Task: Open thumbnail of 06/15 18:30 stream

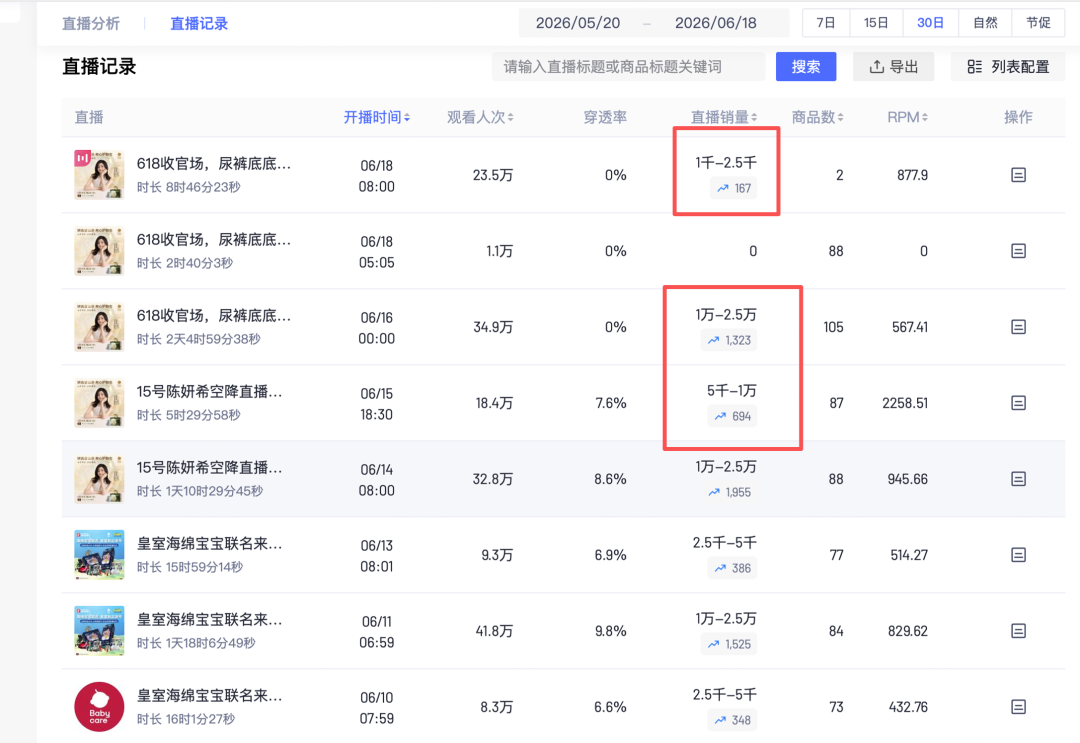Action: pos(99,403)
